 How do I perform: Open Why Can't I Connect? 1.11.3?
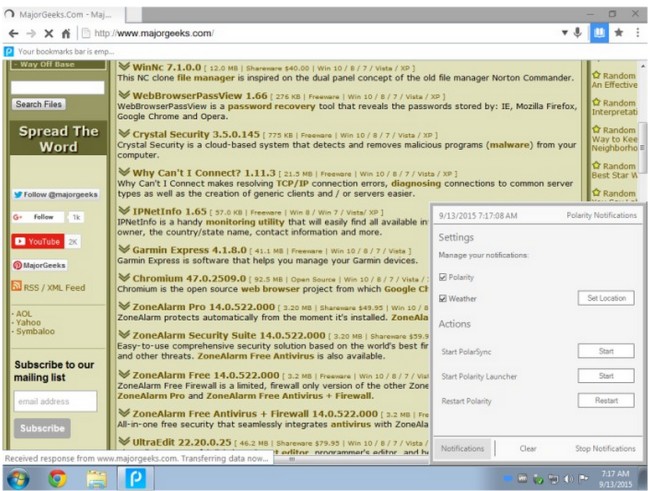204,173
